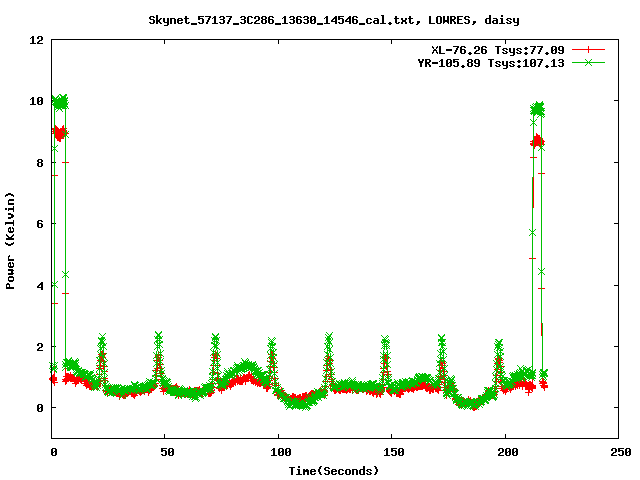Click the red XL legend line sample
640x480 pixels.
point(588,50)
